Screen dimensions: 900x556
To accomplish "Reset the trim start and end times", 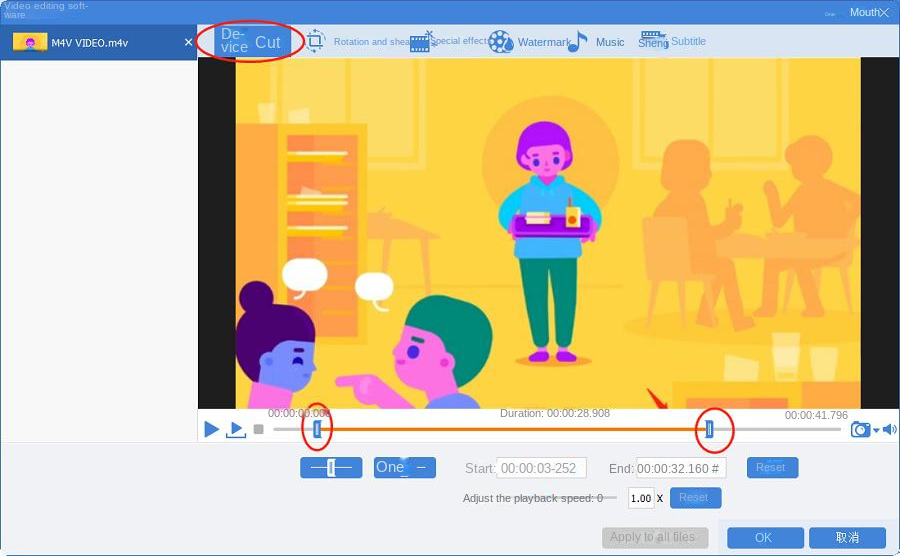I will coord(771,468).
